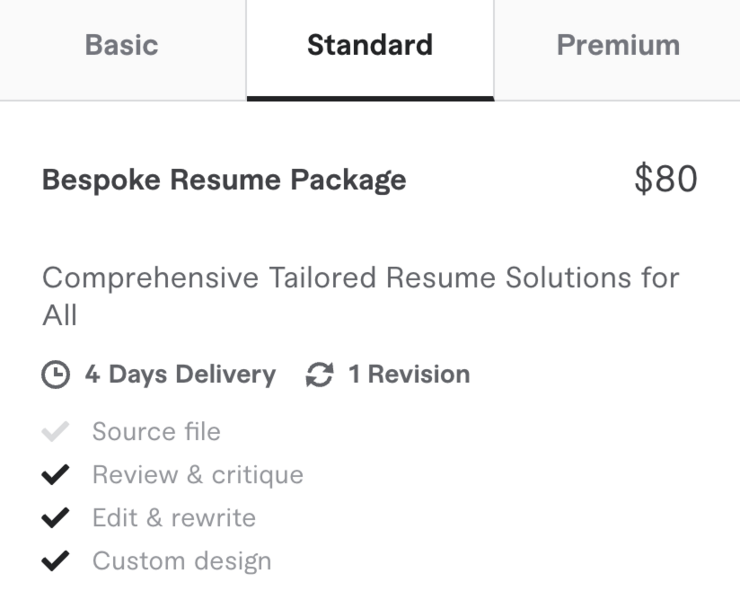Click the dark underline beneath the Standard tab
Viewport: 740px width, 600px height.
[x=369, y=98]
